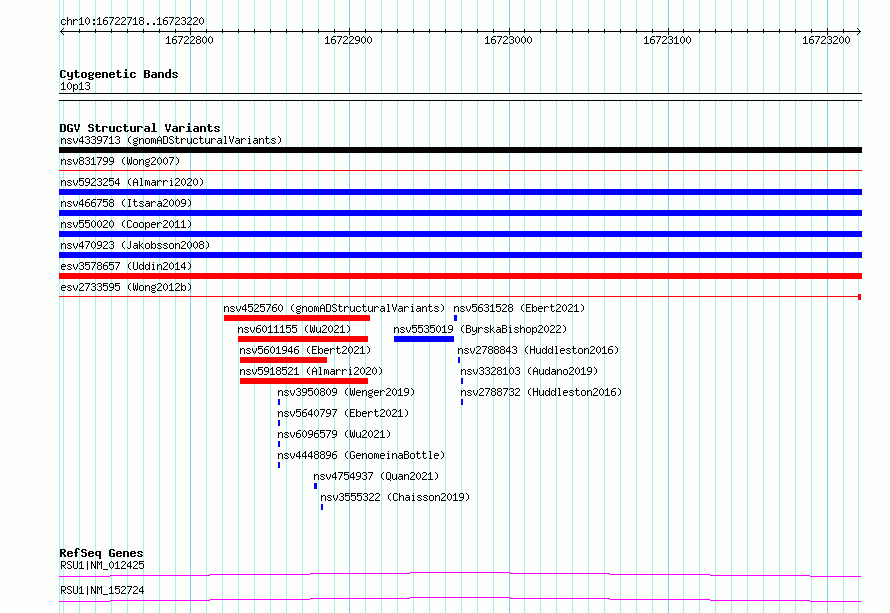Click the small blue mark under nsv4754937

316,486
